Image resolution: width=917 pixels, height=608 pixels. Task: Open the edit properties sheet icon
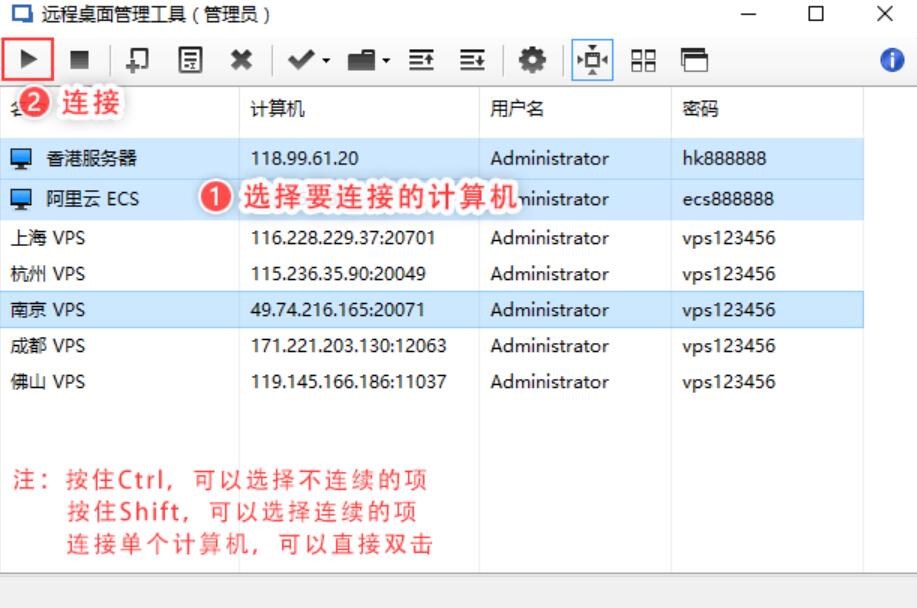190,60
